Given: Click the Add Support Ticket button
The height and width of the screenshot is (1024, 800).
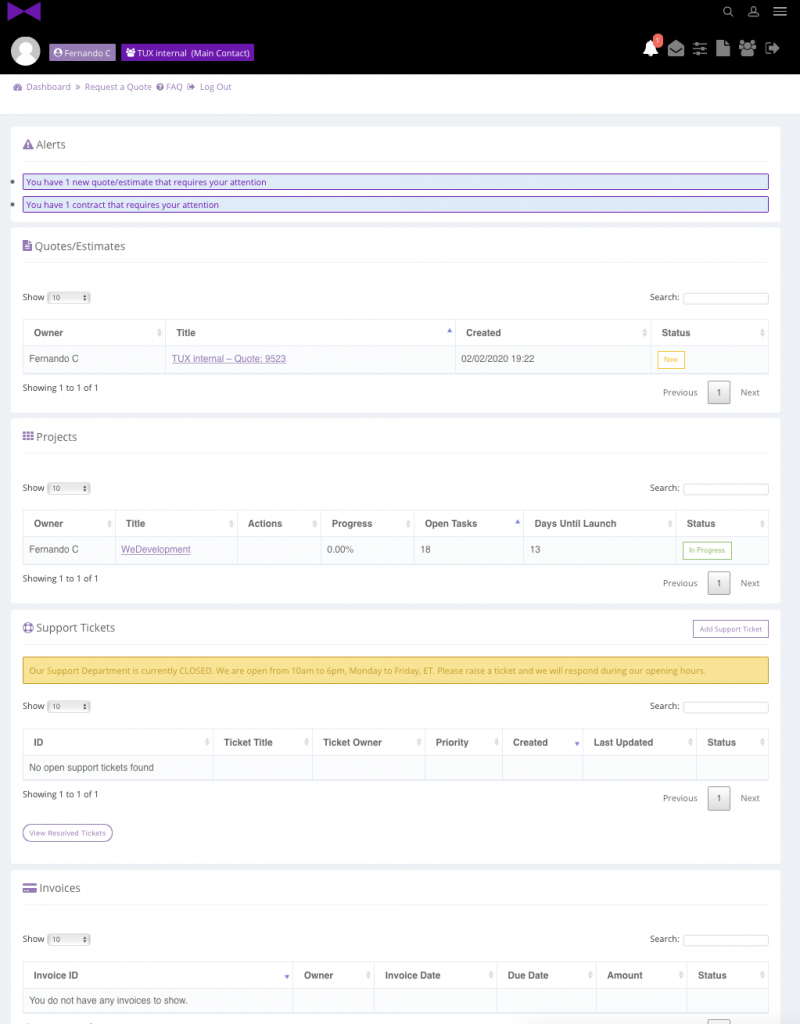Looking at the screenshot, I should coord(730,629).
